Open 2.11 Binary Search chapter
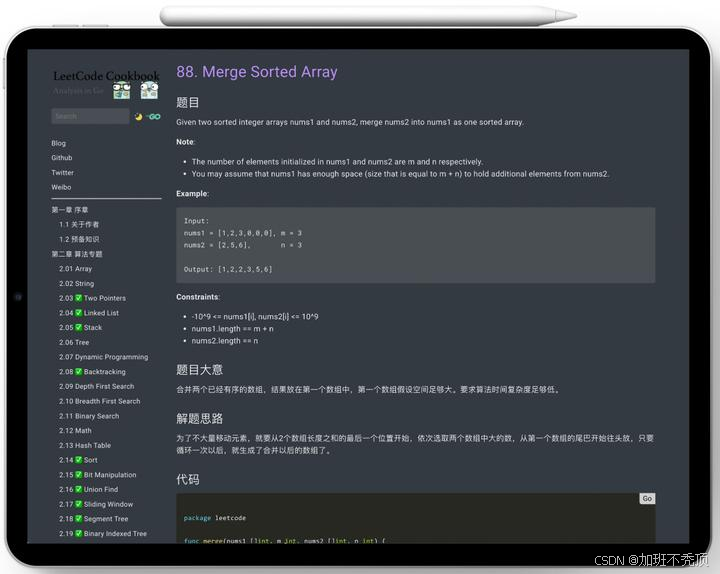This screenshot has height=574, width=720. click(x=89, y=416)
